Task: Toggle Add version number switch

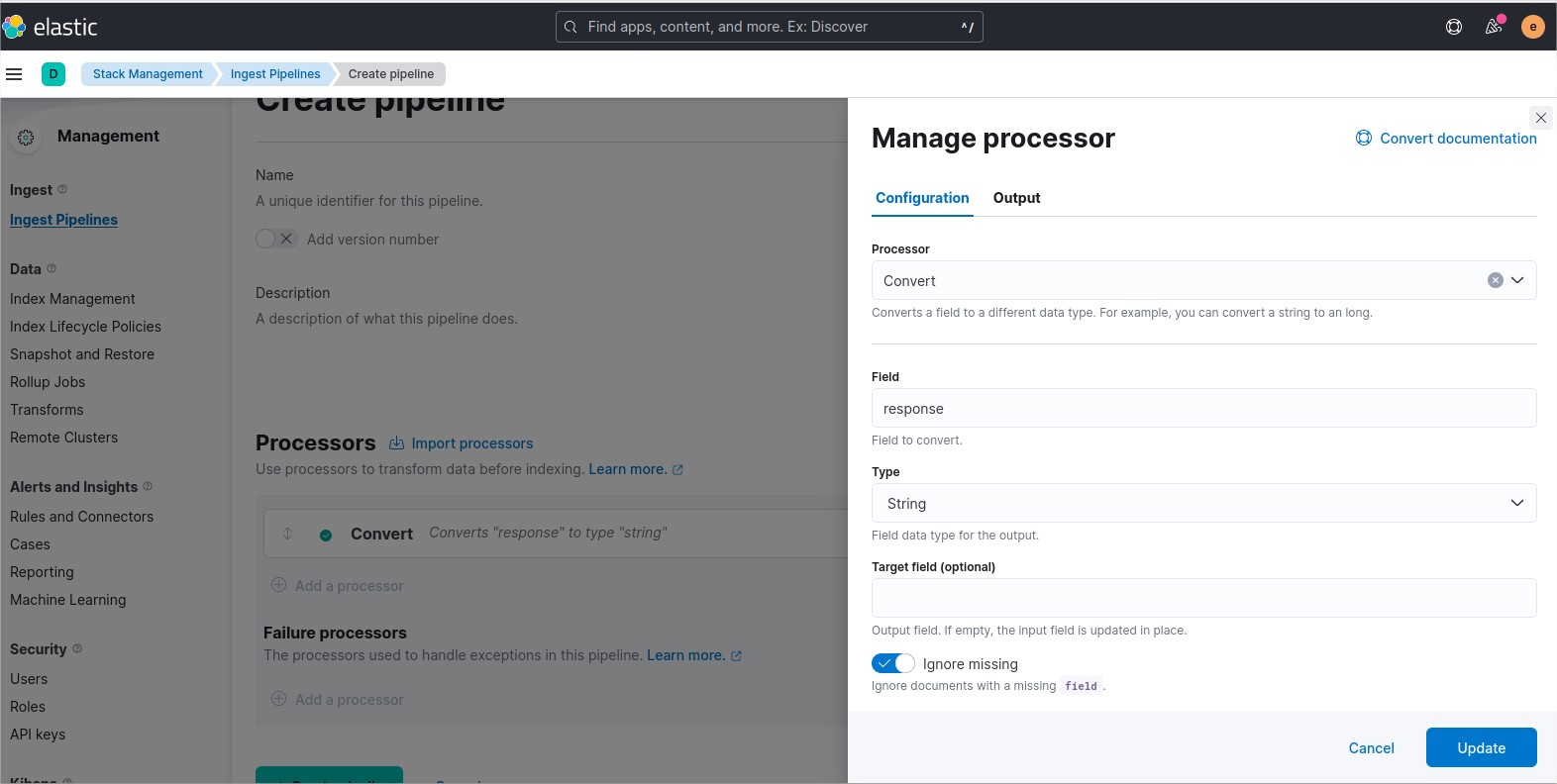Action: click(276, 239)
